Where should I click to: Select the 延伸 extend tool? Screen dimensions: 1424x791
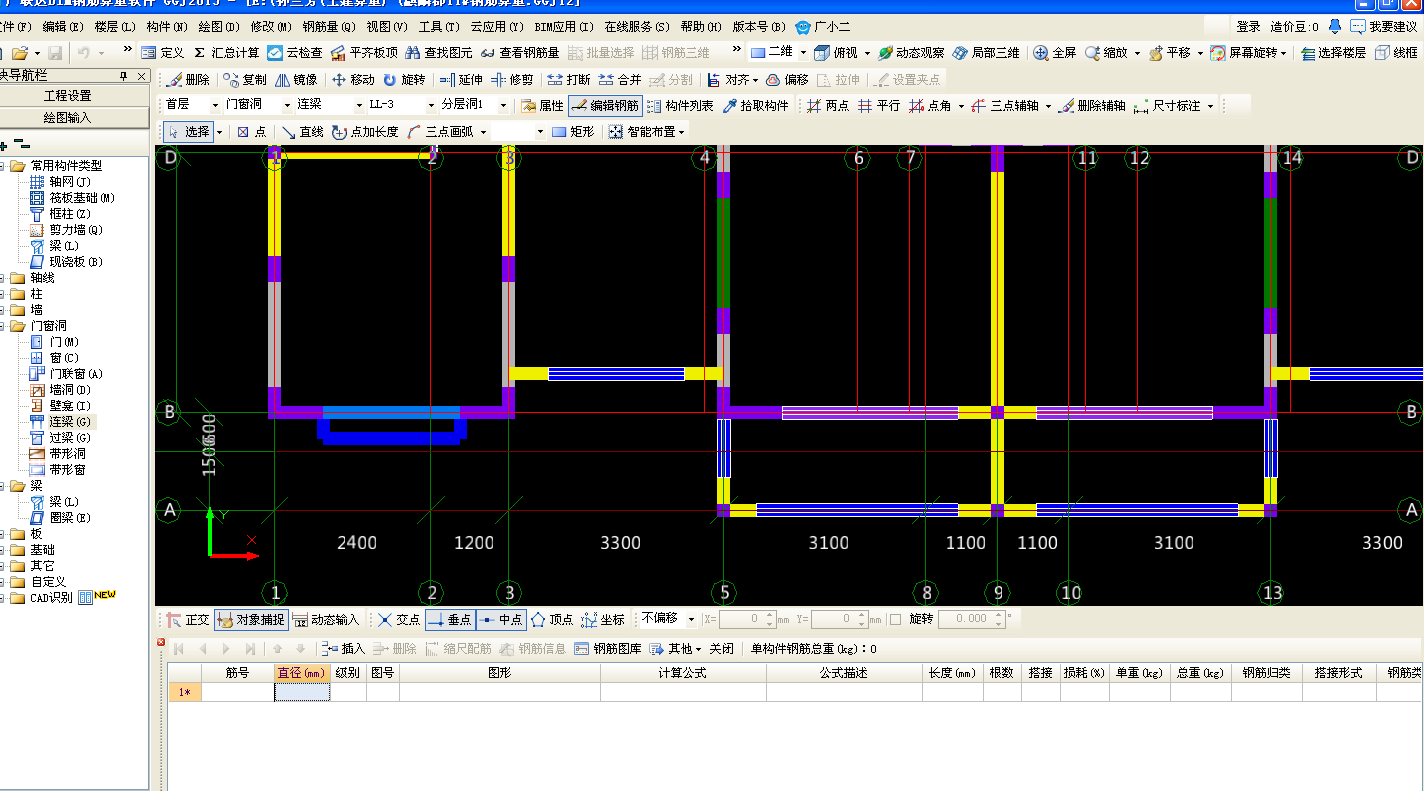coord(461,79)
